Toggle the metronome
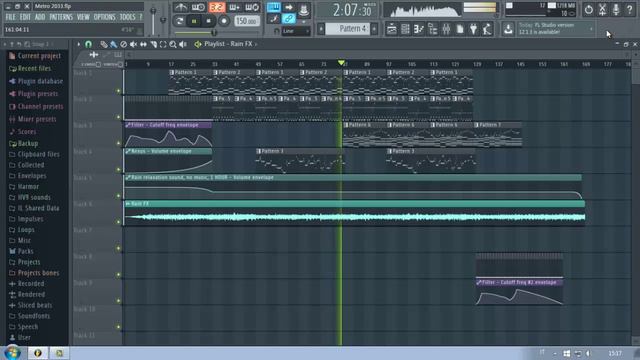 tap(180, 7)
